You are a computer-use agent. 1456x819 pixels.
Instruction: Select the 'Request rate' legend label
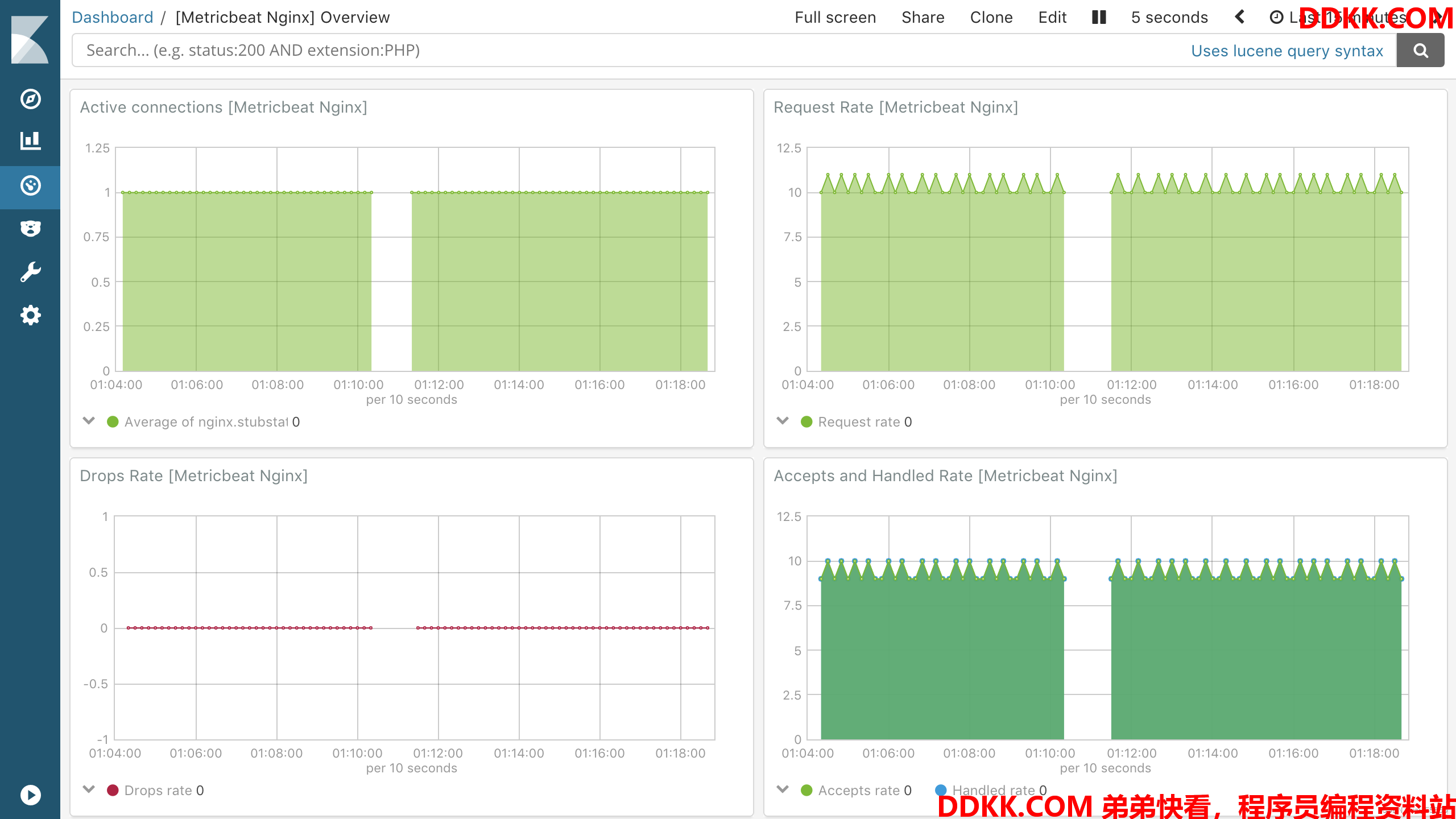[859, 422]
